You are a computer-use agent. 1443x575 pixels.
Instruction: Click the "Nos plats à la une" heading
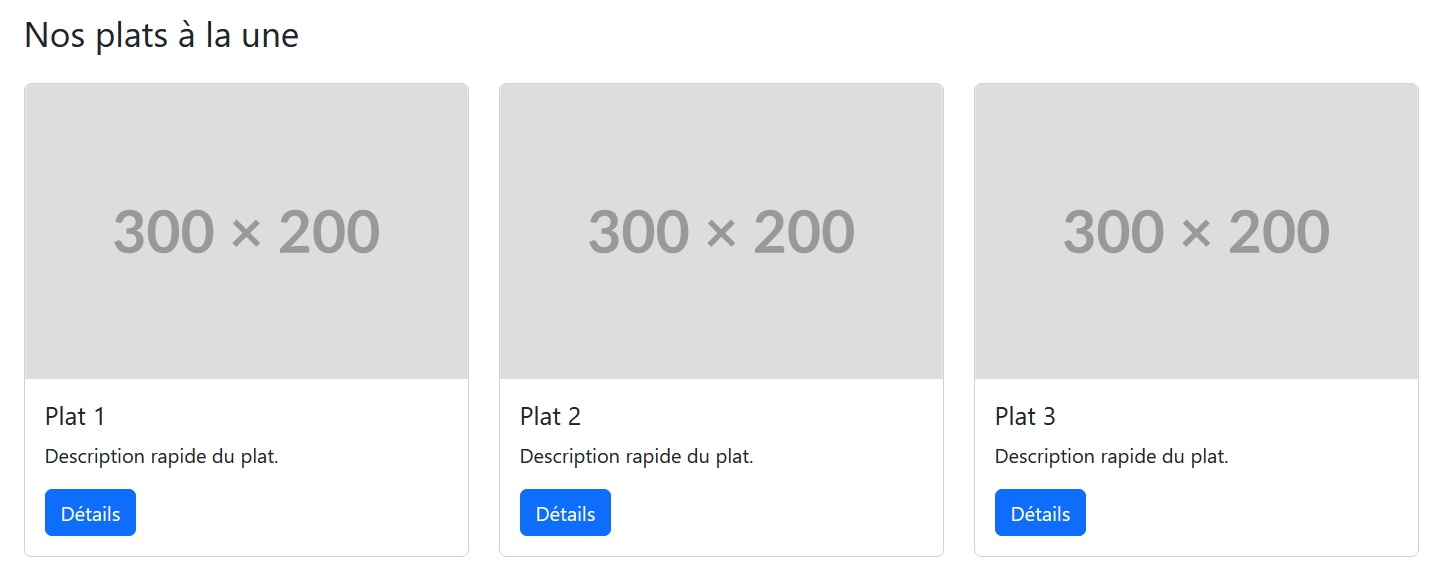[x=161, y=35]
